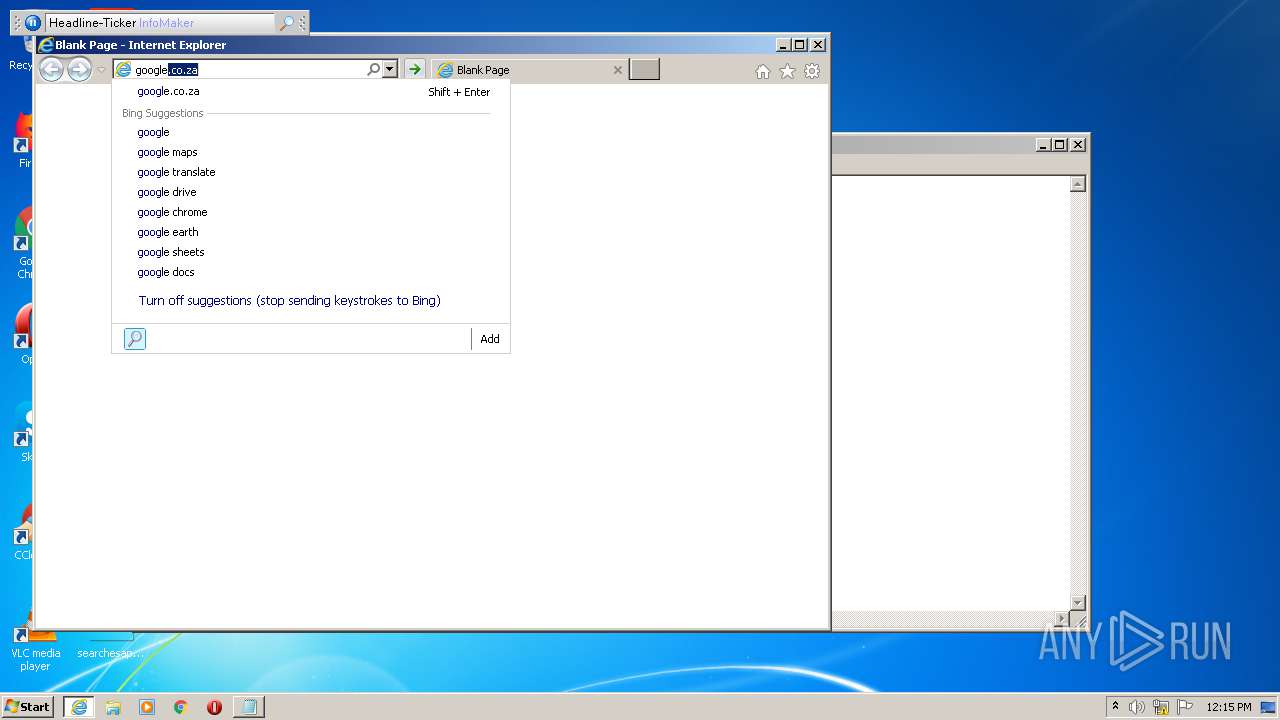
Task: Choose the 'google sheets' suggestion
Action: (x=311, y=252)
